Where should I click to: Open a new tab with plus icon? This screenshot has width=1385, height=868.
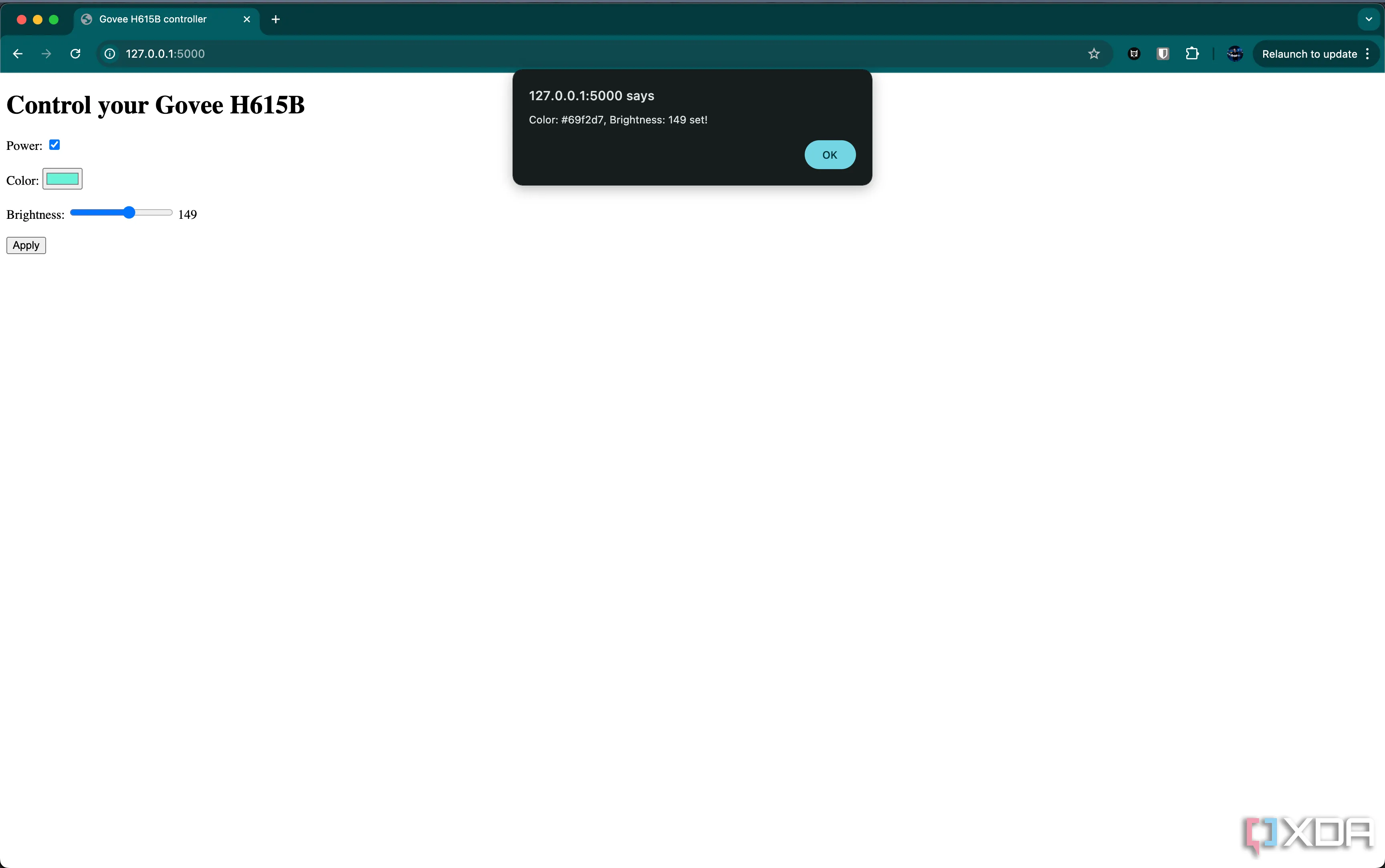(x=275, y=20)
